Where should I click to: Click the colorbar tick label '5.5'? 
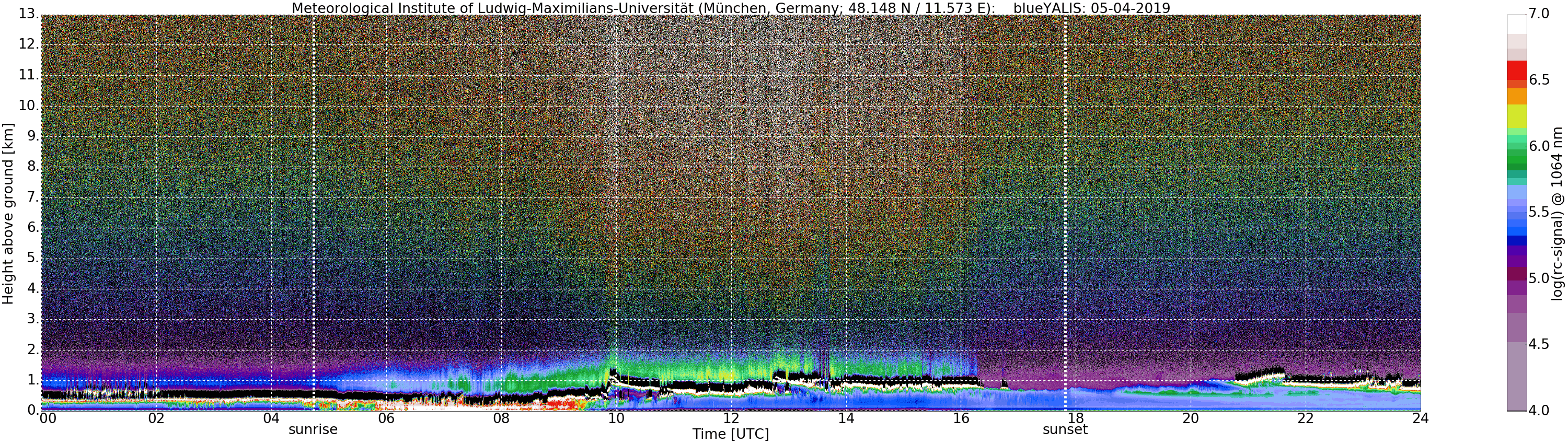(x=1539, y=212)
